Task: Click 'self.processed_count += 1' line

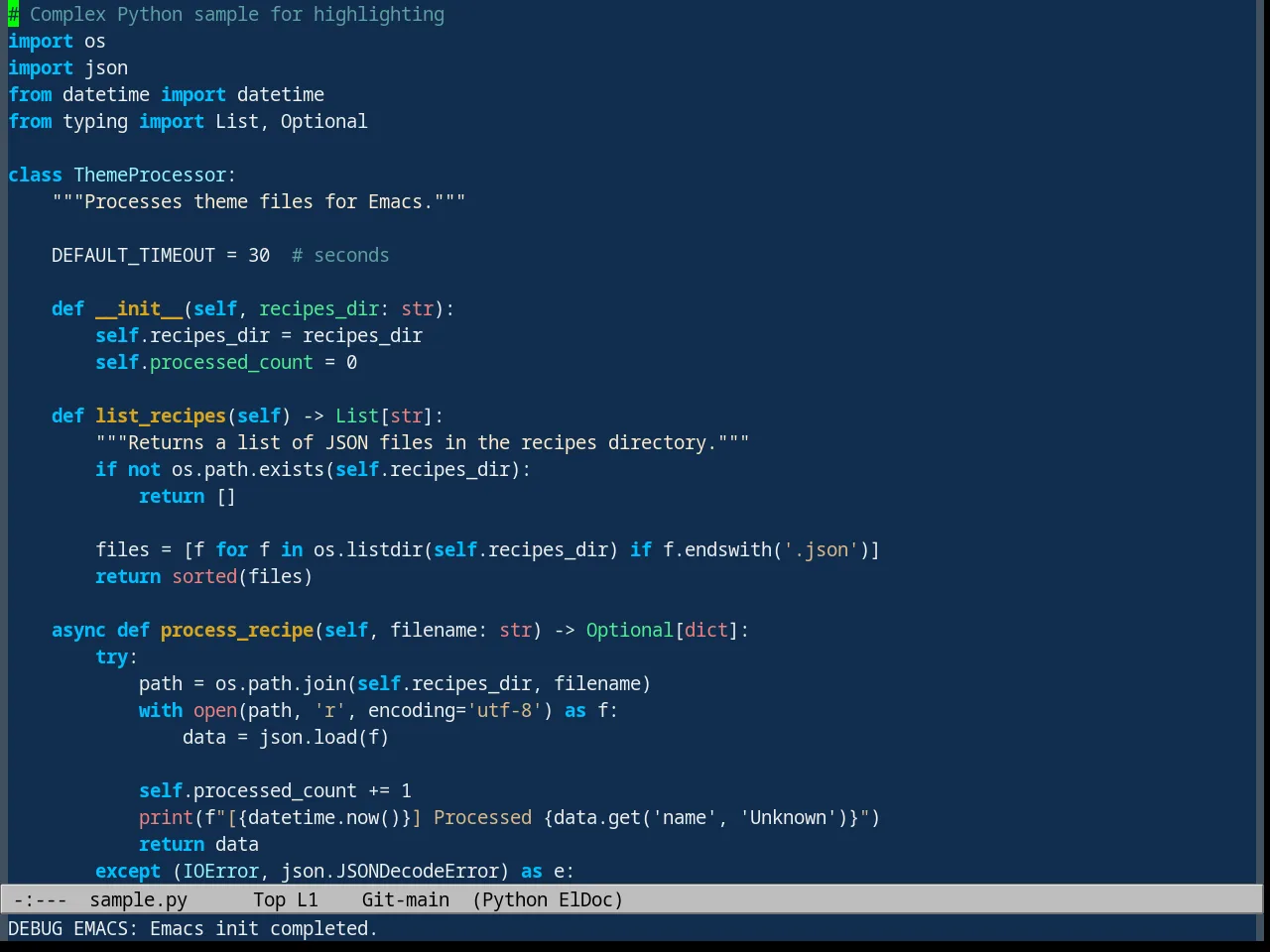Action: [x=275, y=790]
